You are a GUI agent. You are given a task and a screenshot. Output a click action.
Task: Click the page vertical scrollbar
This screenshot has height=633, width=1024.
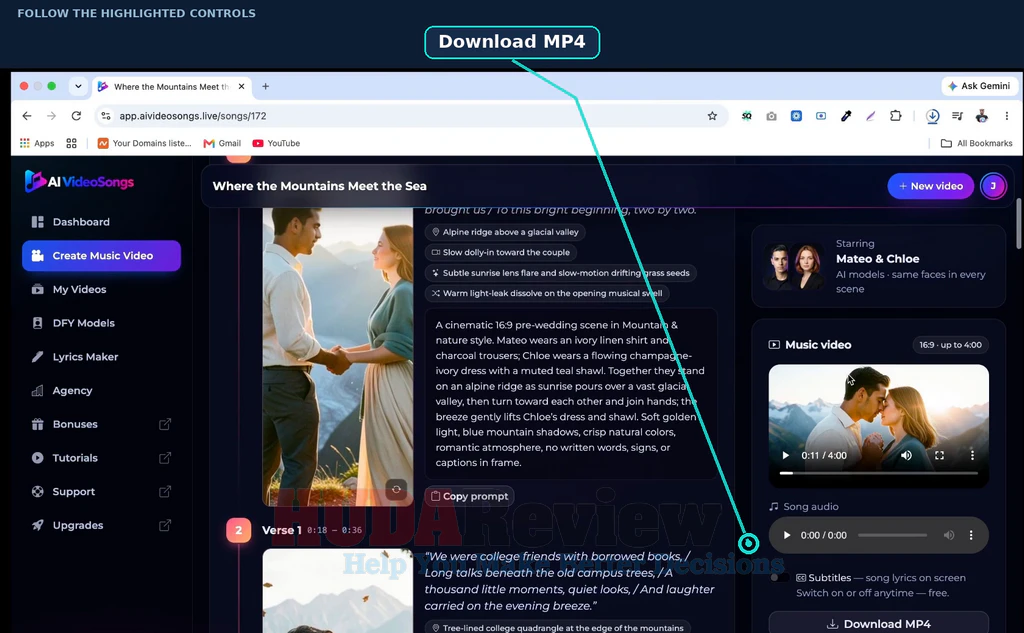click(x=1019, y=223)
